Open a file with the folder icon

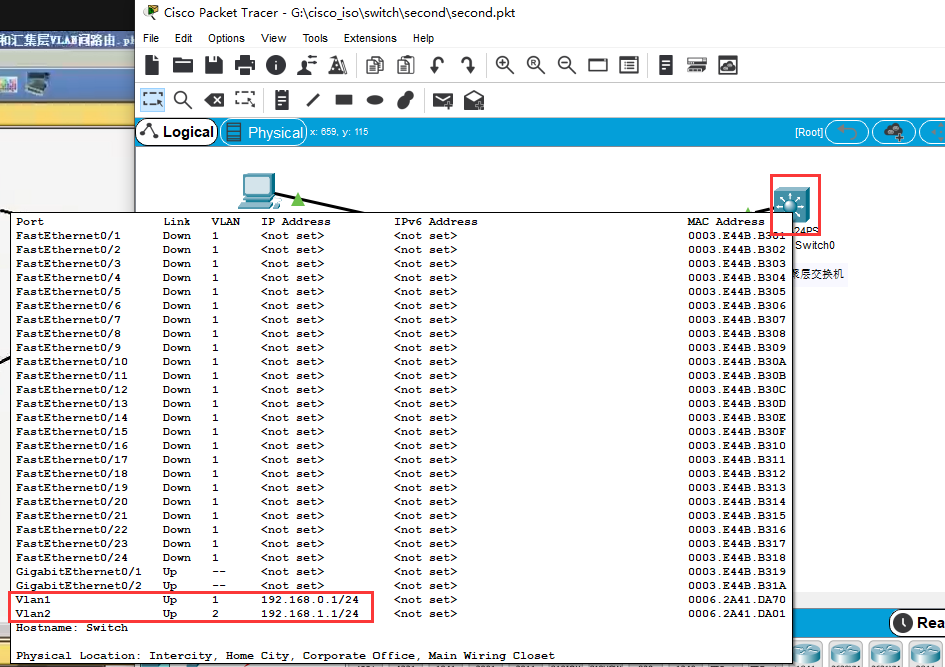coord(183,65)
